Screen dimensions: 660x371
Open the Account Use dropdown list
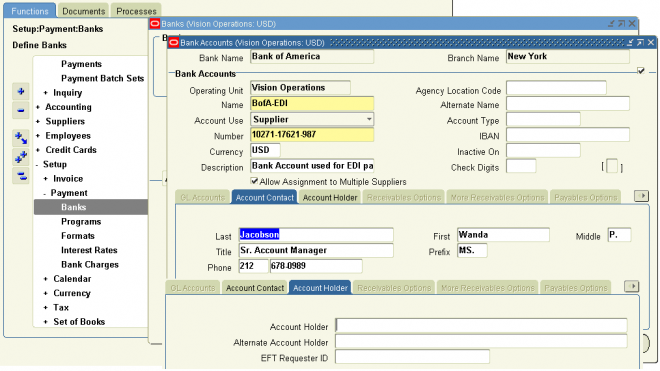[369, 119]
